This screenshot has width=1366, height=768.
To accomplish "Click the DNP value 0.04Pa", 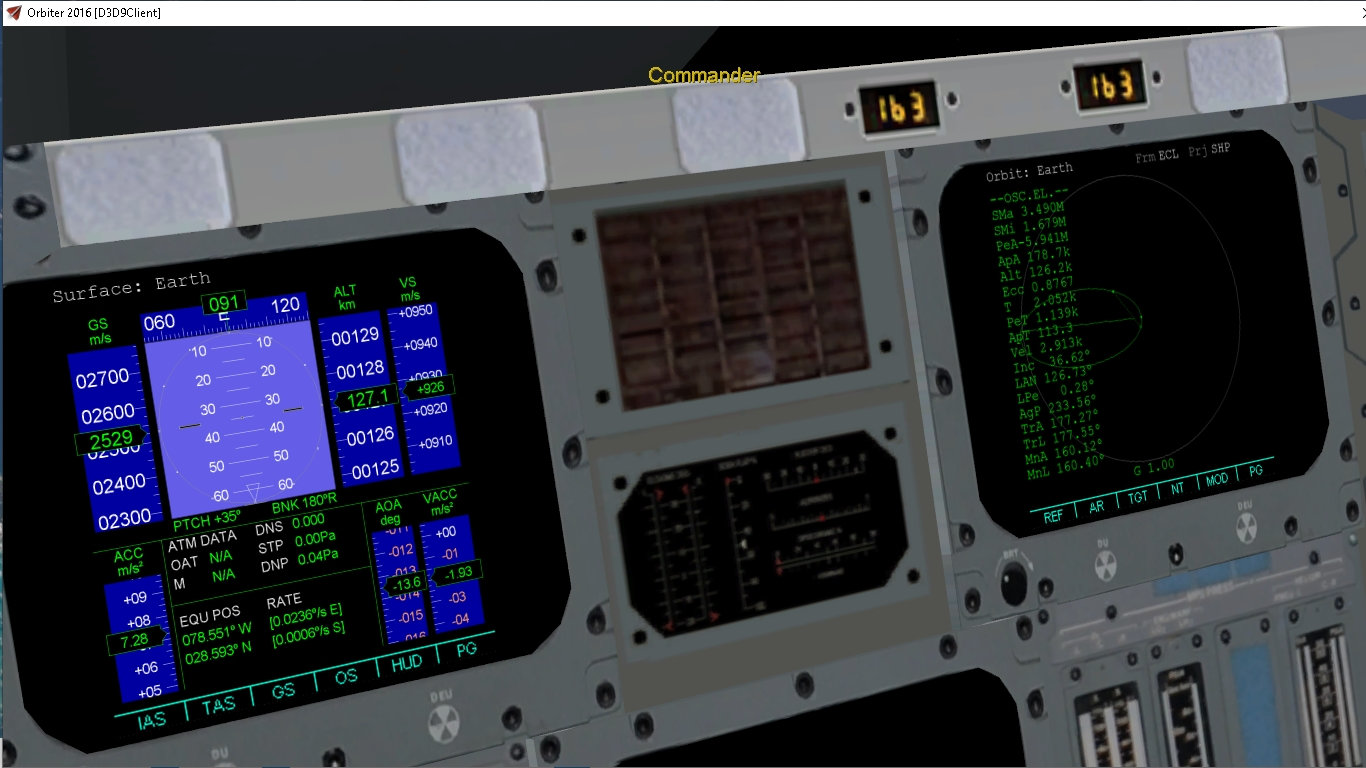I will (318, 556).
